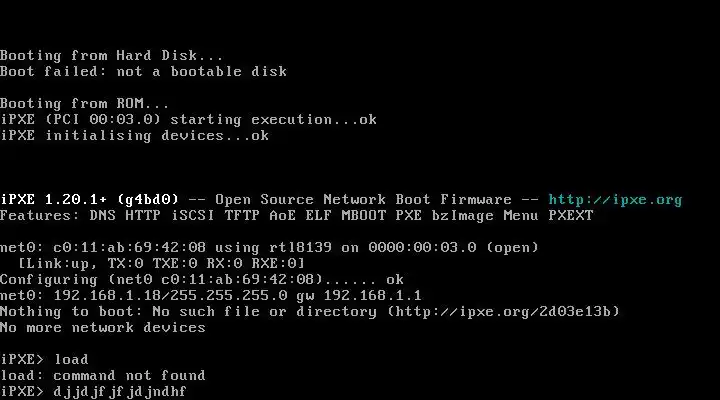Click the last iPXE> prompt
The width and height of the screenshot is (720, 400).
coord(22,391)
